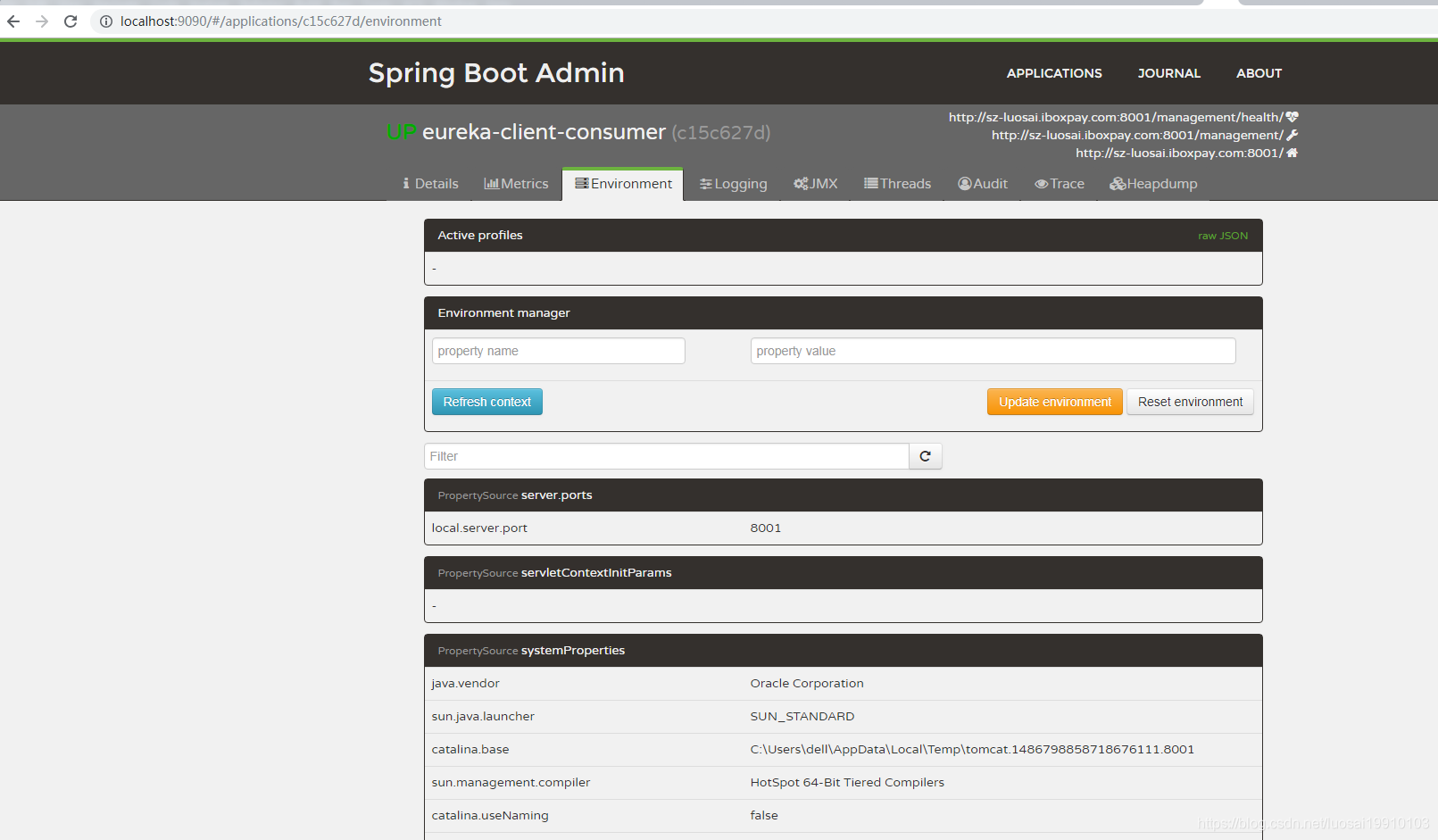Click the sun.management.compiler property name
This screenshot has height=840, width=1438.
point(511,782)
